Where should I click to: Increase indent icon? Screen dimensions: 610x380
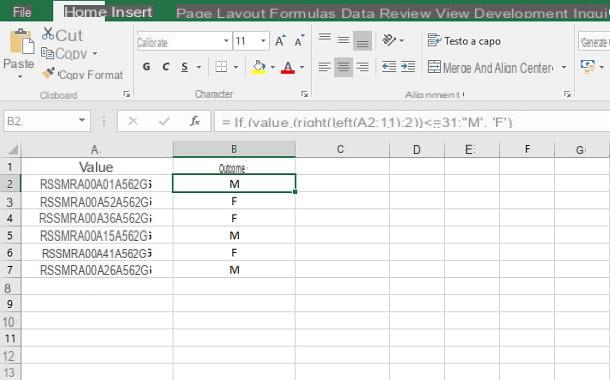tap(408, 67)
